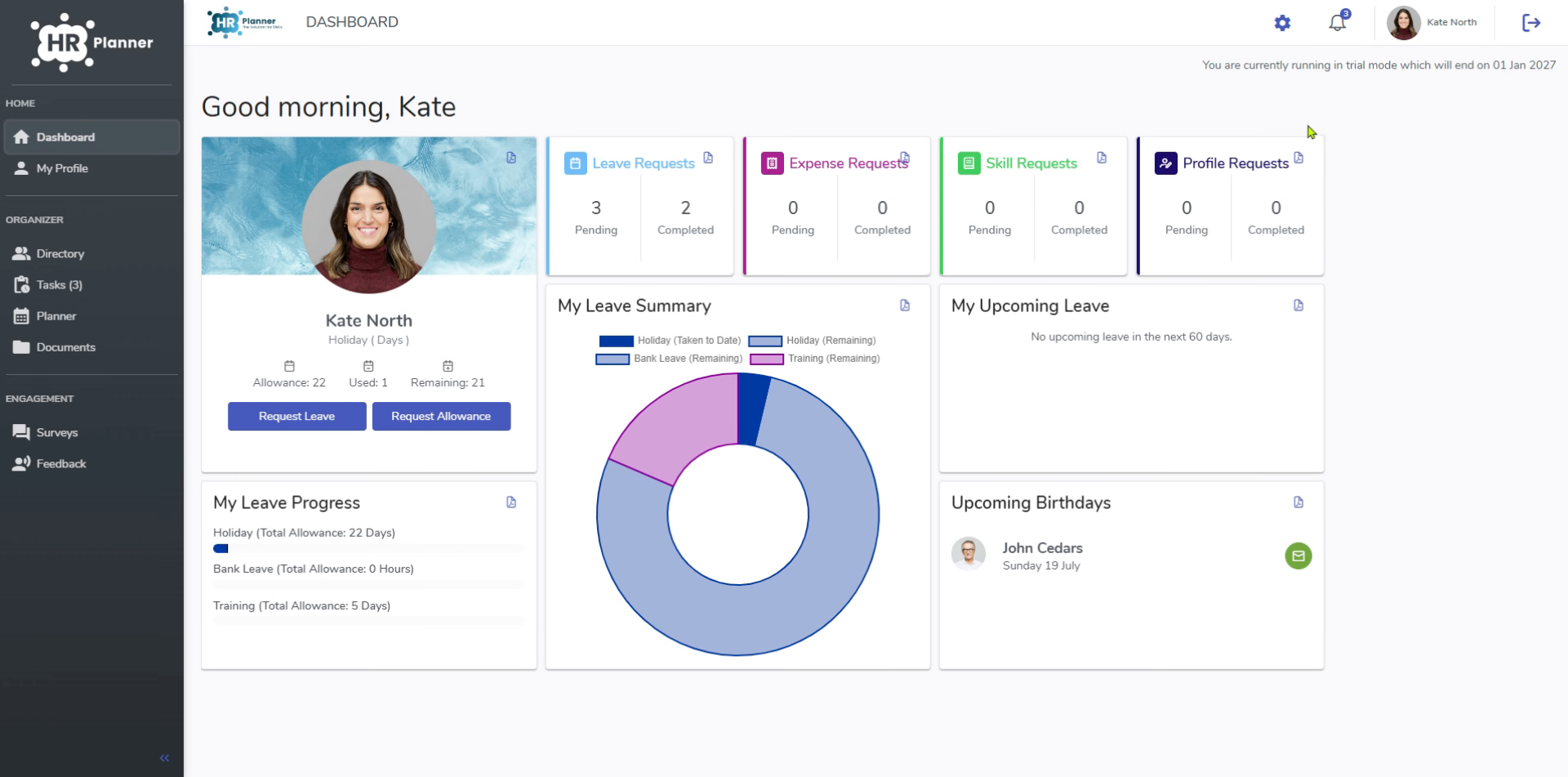Screen dimensions: 1568x777
Task: Click document icon on My Leave Progress
Action: [511, 502]
